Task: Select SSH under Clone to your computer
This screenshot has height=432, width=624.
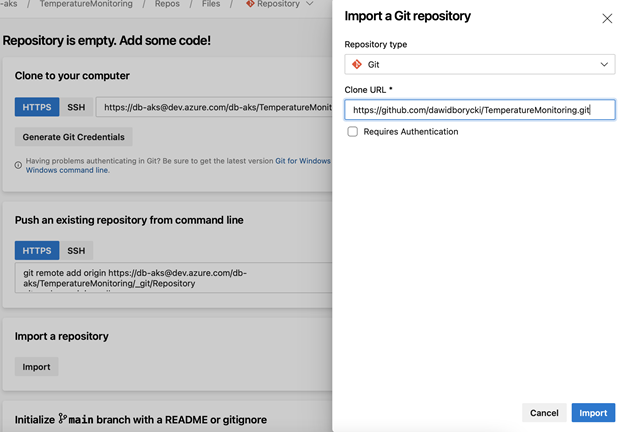Action: tap(76, 107)
